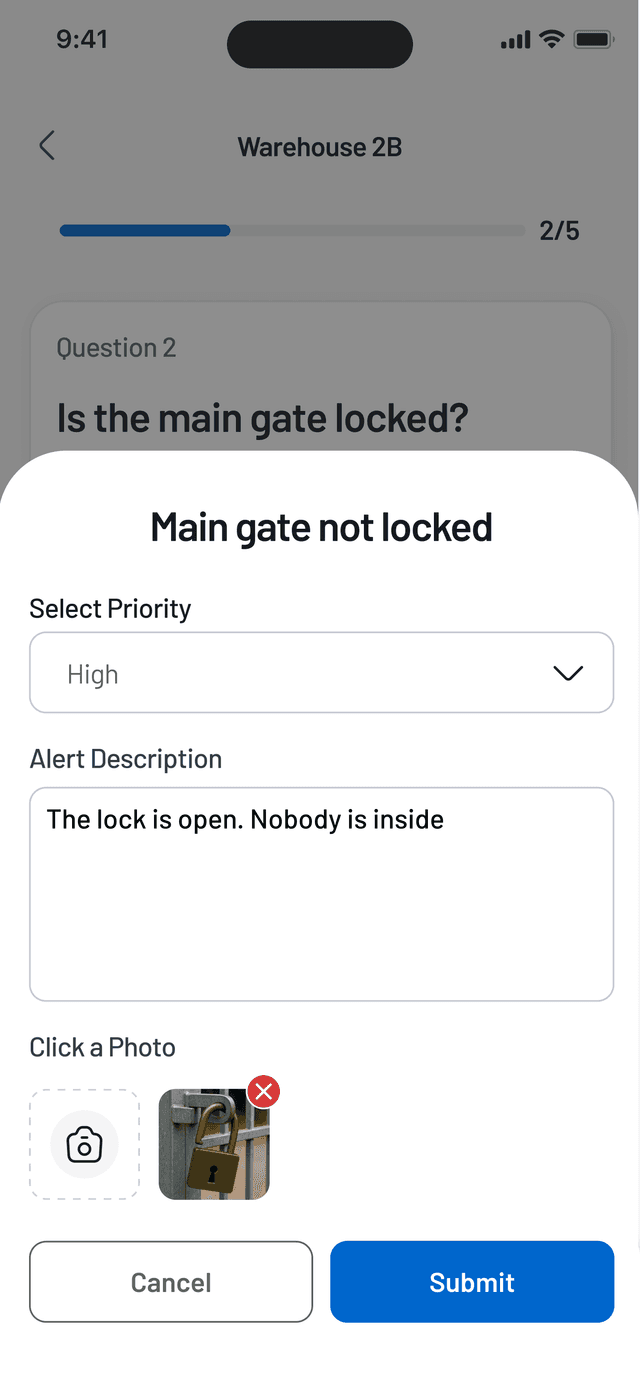Image resolution: width=640 pixels, height=1386 pixels.
Task: Tap the battery icon in the status bar
Action: coord(593,40)
